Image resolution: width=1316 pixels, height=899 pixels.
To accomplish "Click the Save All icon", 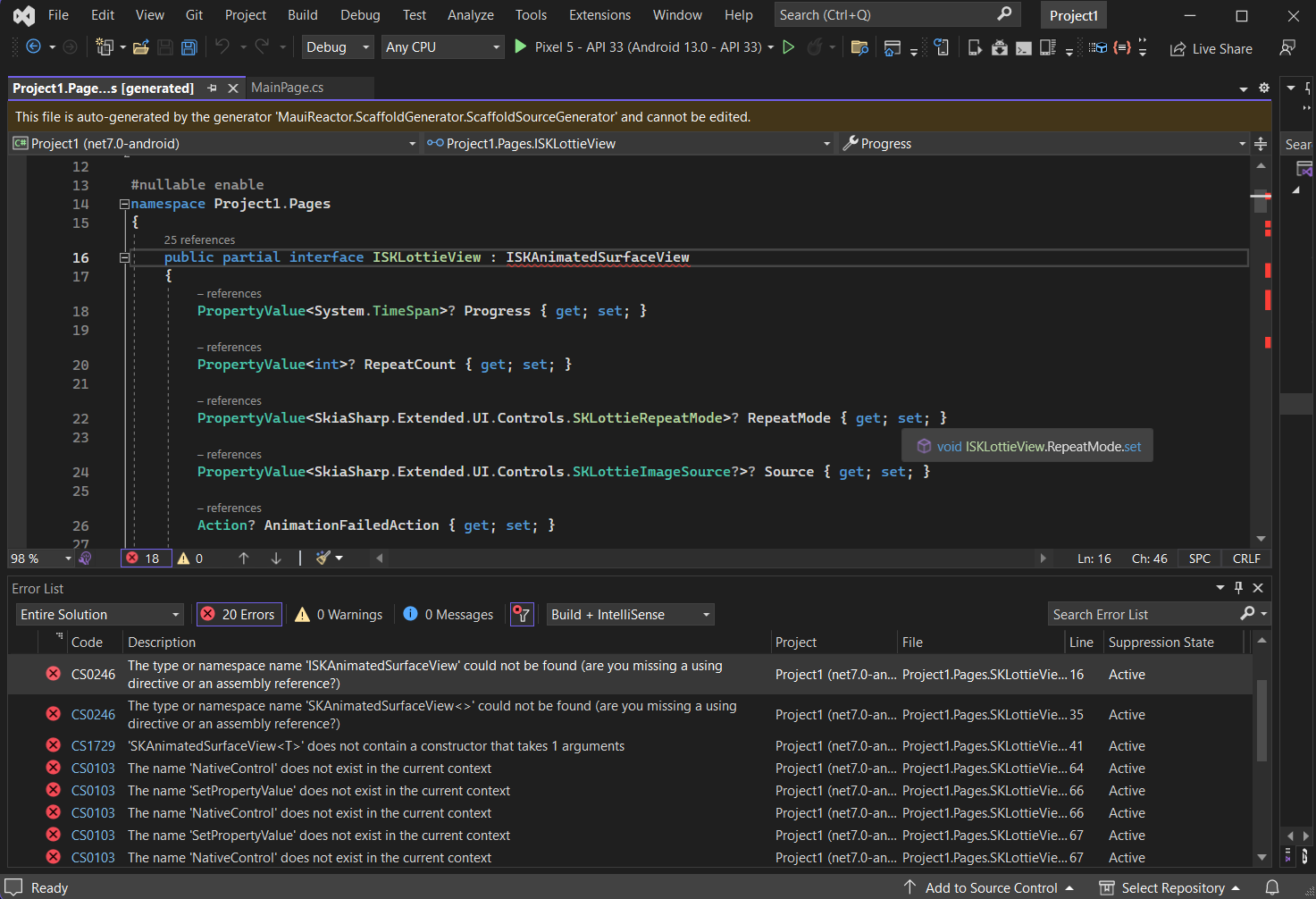I will (x=189, y=46).
